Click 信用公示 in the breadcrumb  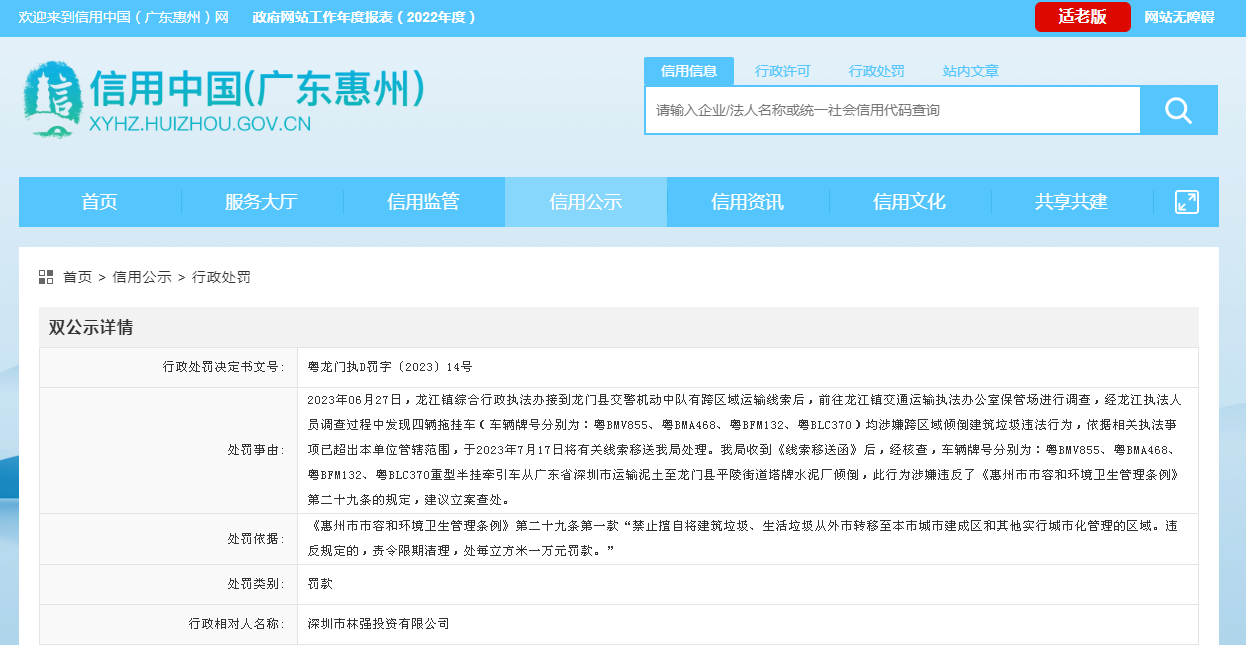pyautogui.click(x=142, y=277)
